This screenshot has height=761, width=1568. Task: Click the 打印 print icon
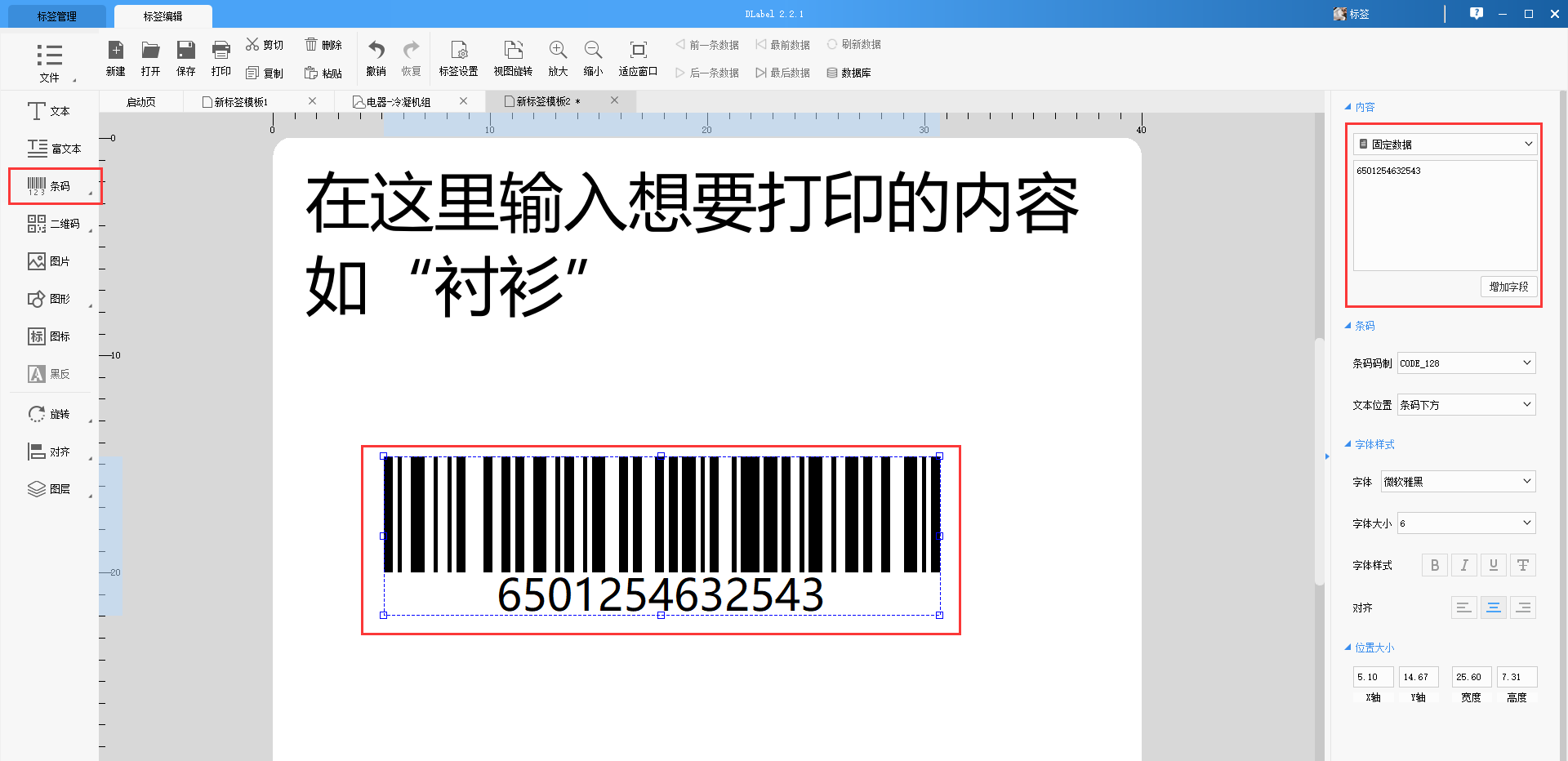[x=220, y=50]
